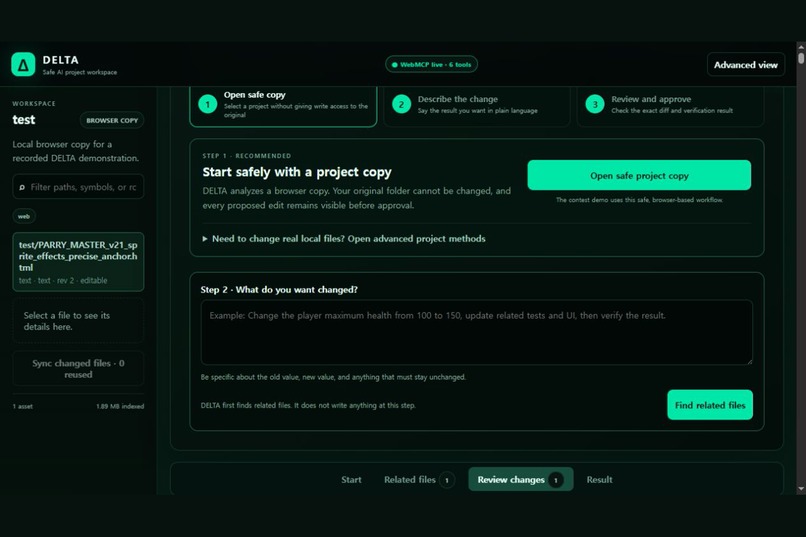Click 'Select a file to see its details here' box
The image size is (806, 537).
point(78,321)
